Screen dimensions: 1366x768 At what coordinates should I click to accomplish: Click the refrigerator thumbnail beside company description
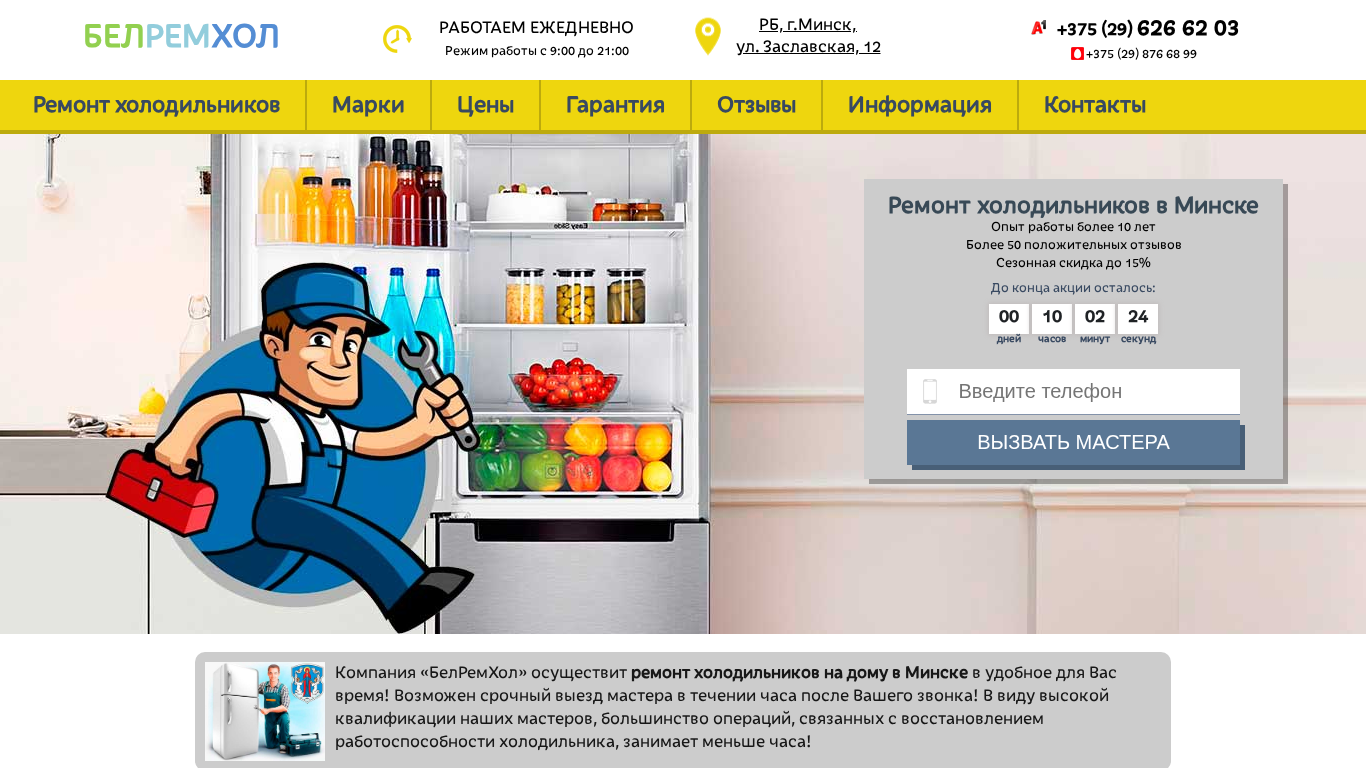click(265, 711)
